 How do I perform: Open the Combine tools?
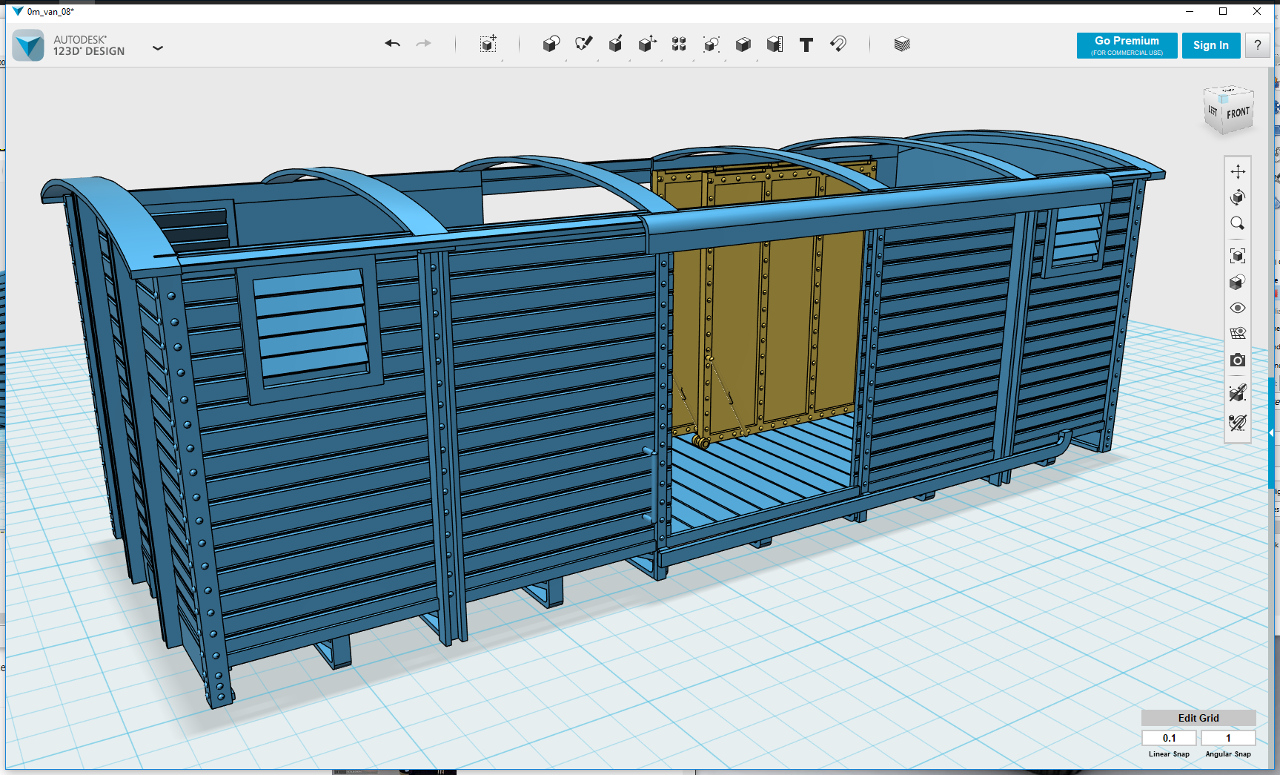point(743,44)
